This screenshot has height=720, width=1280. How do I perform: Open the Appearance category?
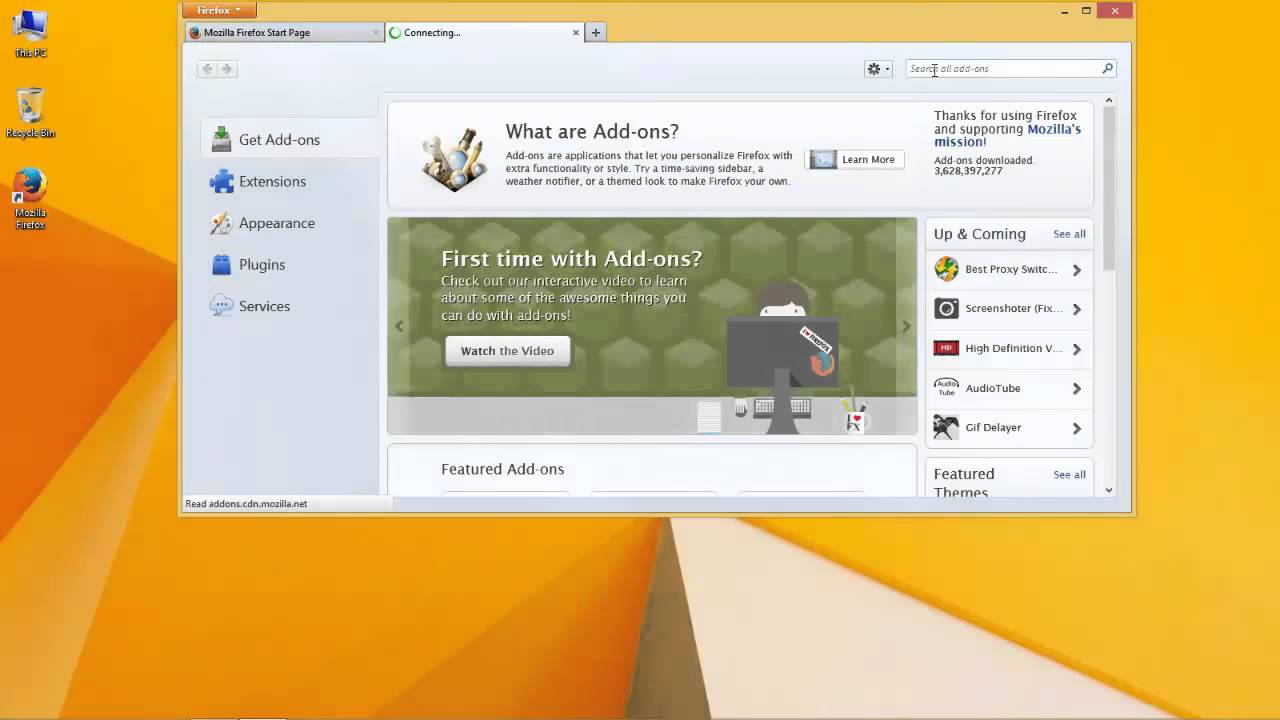click(x=290, y=223)
